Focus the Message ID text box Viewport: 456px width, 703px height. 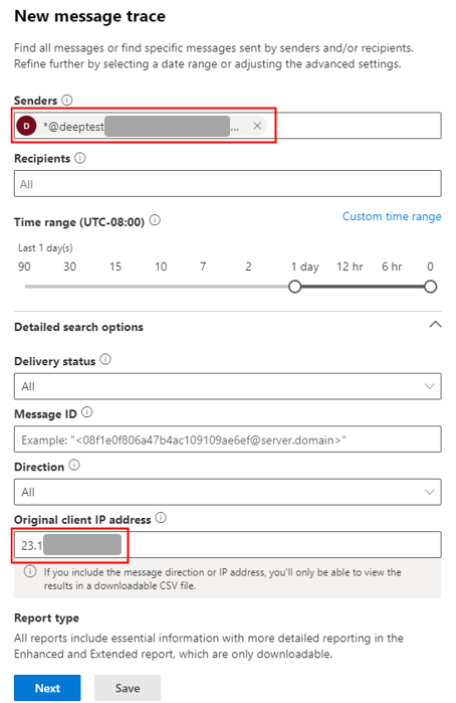click(x=227, y=439)
